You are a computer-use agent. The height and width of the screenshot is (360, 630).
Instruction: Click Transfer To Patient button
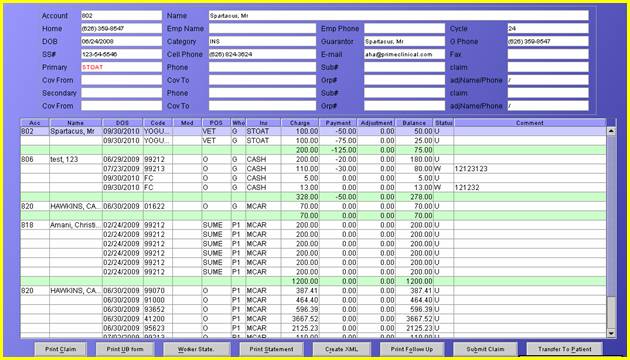click(565, 349)
